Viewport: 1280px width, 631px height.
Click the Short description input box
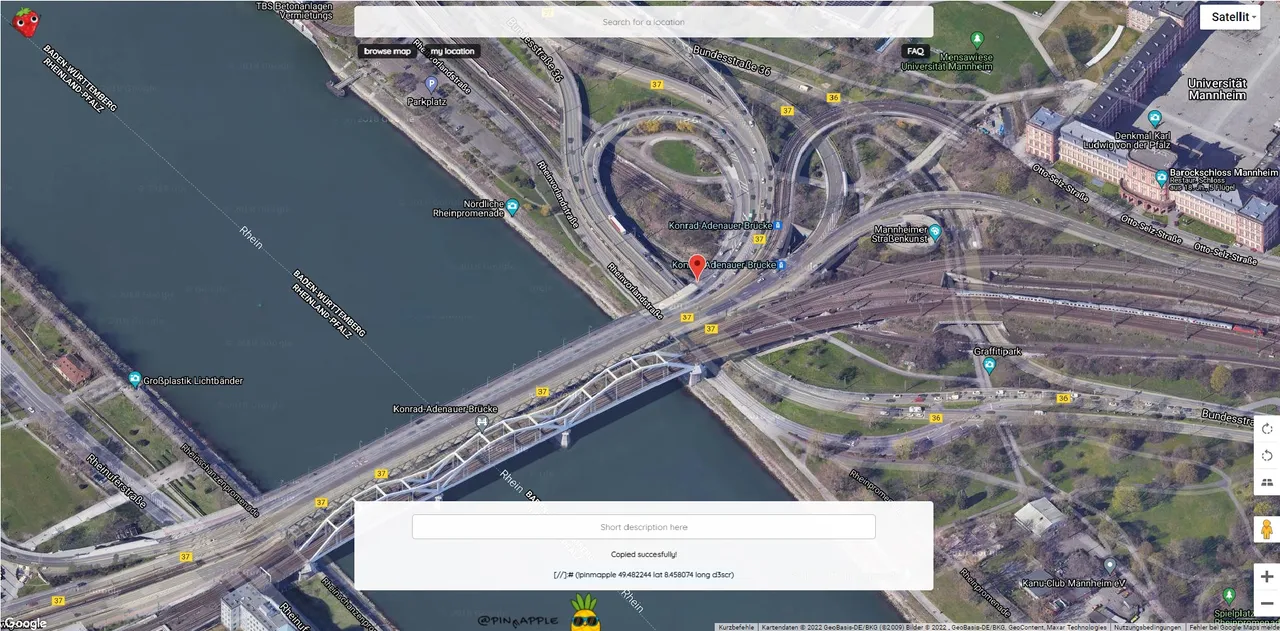click(x=643, y=527)
